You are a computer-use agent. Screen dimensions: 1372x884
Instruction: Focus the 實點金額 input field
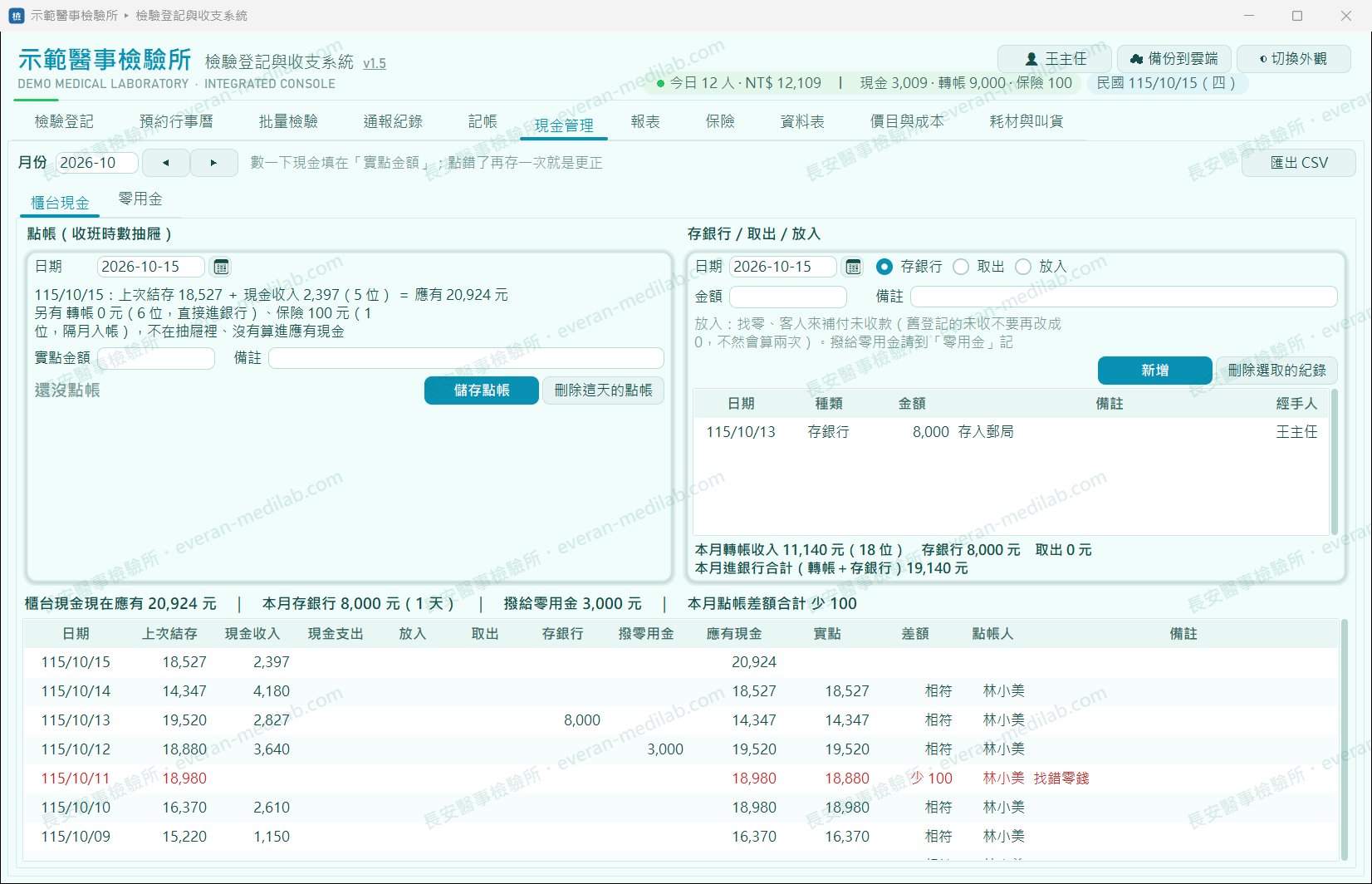coord(156,358)
